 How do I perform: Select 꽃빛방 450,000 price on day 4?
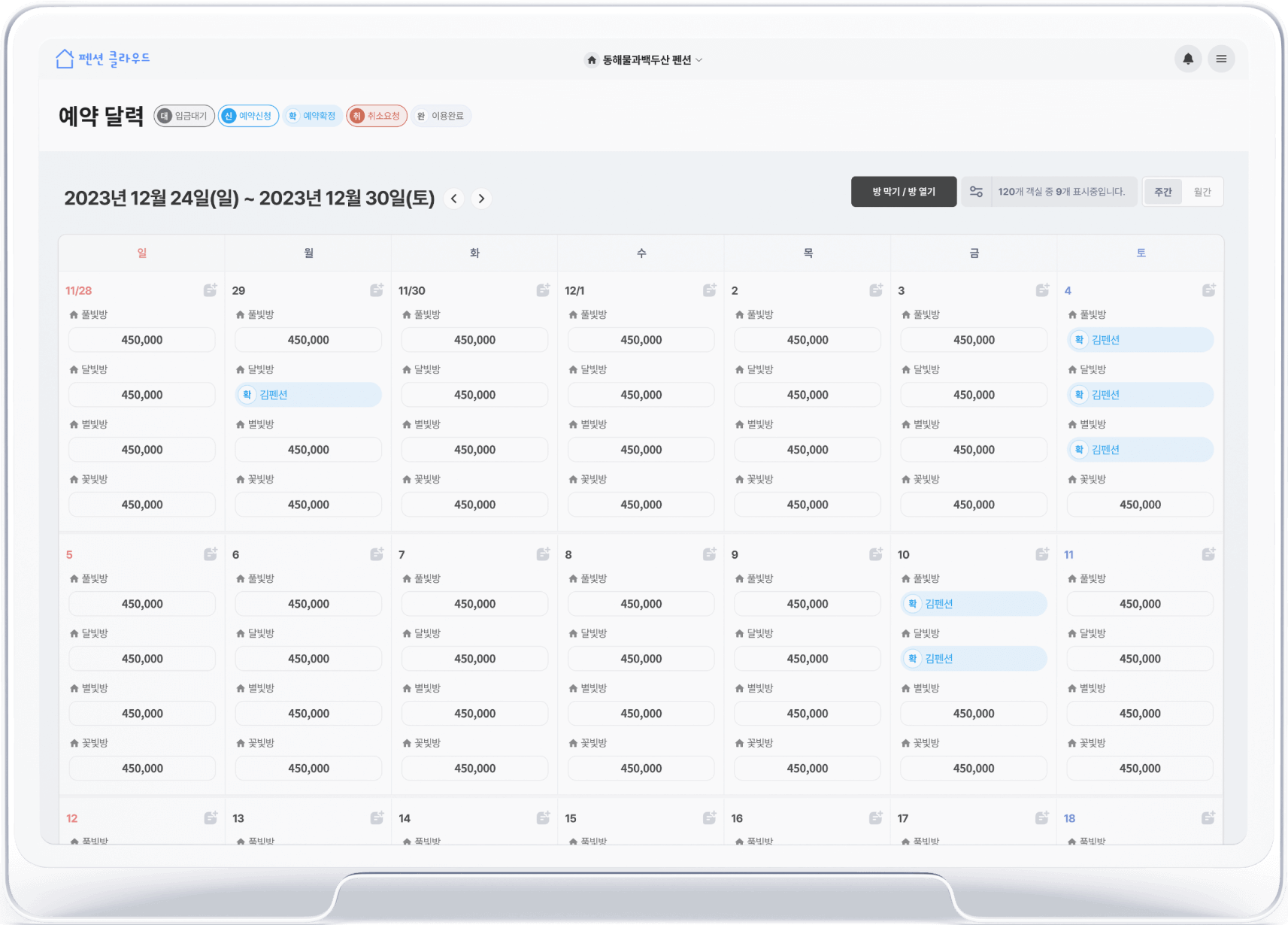click(x=1141, y=505)
